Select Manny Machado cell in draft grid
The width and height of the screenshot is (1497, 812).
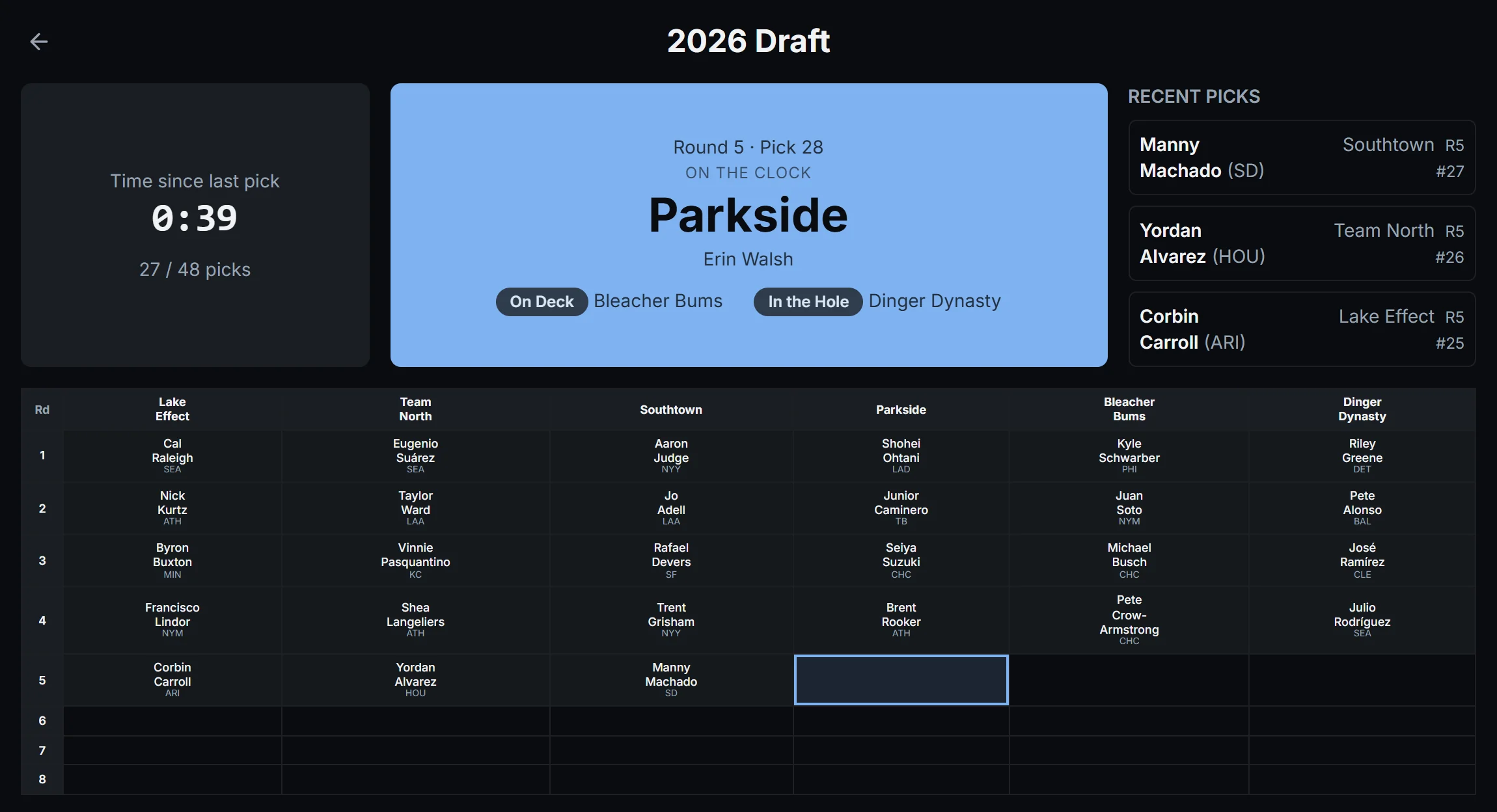[671, 680]
